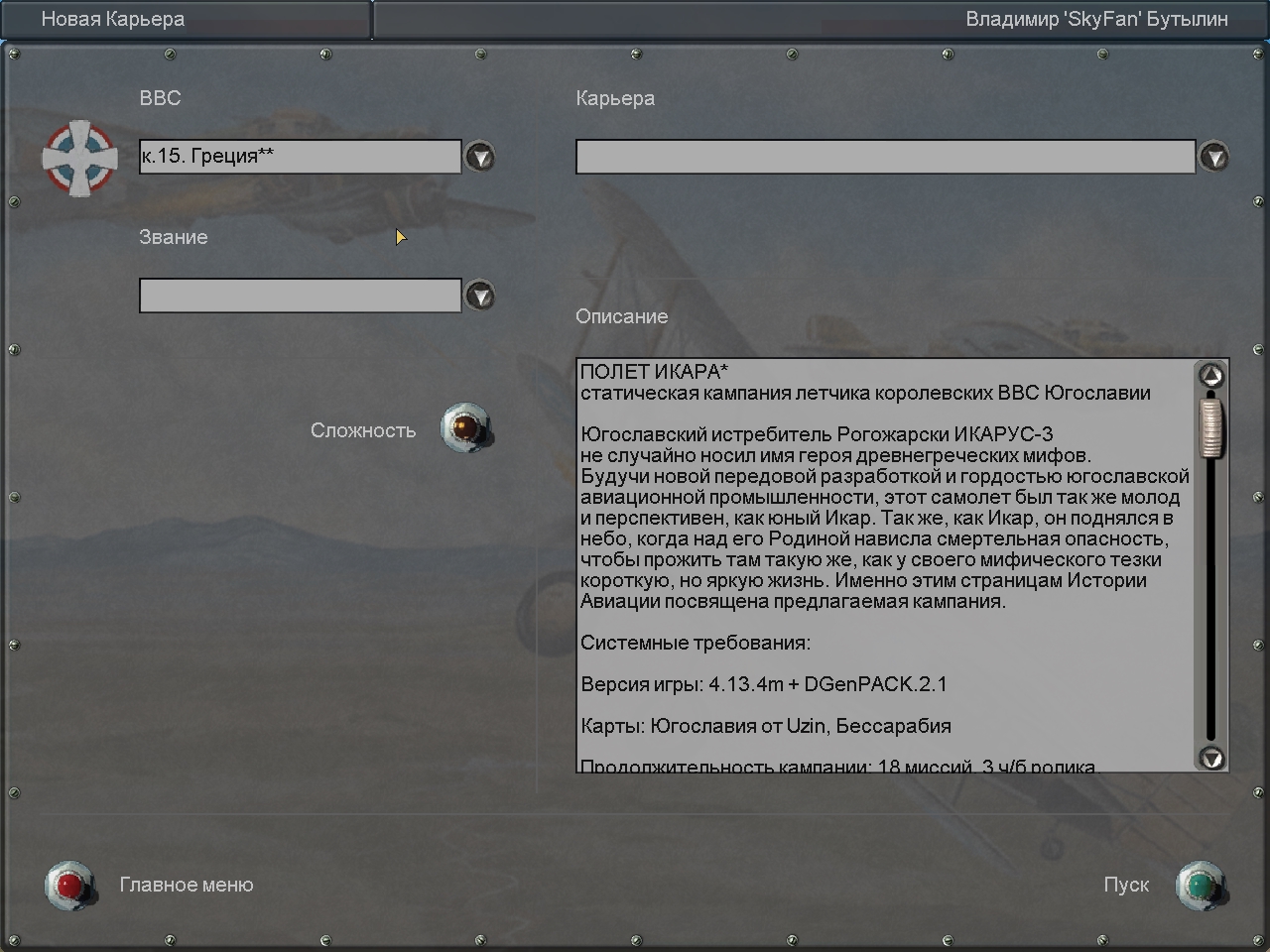Click the Новая Карьера title header
This screenshot has width=1270, height=952.
(x=113, y=19)
